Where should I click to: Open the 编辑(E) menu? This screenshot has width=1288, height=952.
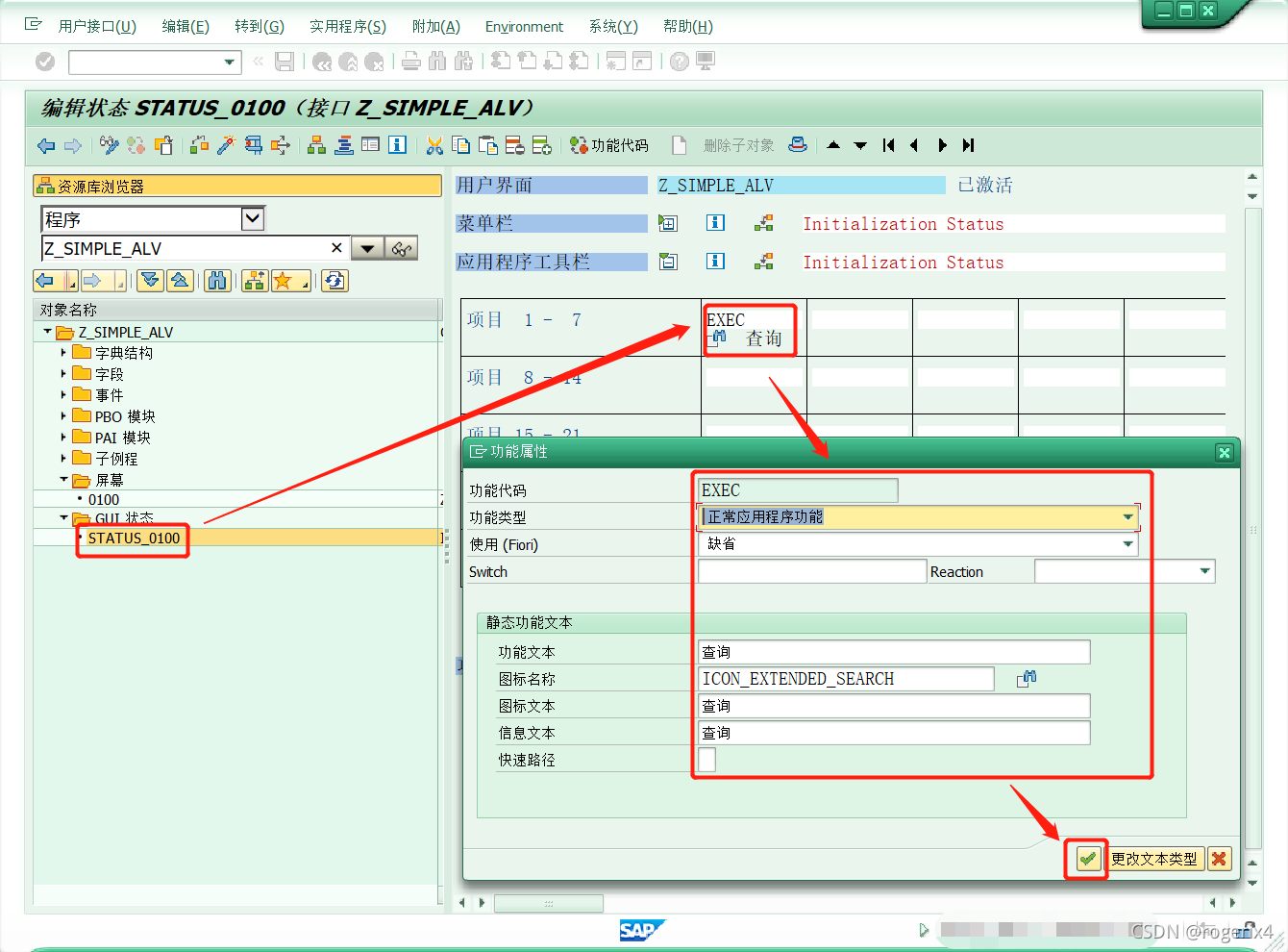186,26
